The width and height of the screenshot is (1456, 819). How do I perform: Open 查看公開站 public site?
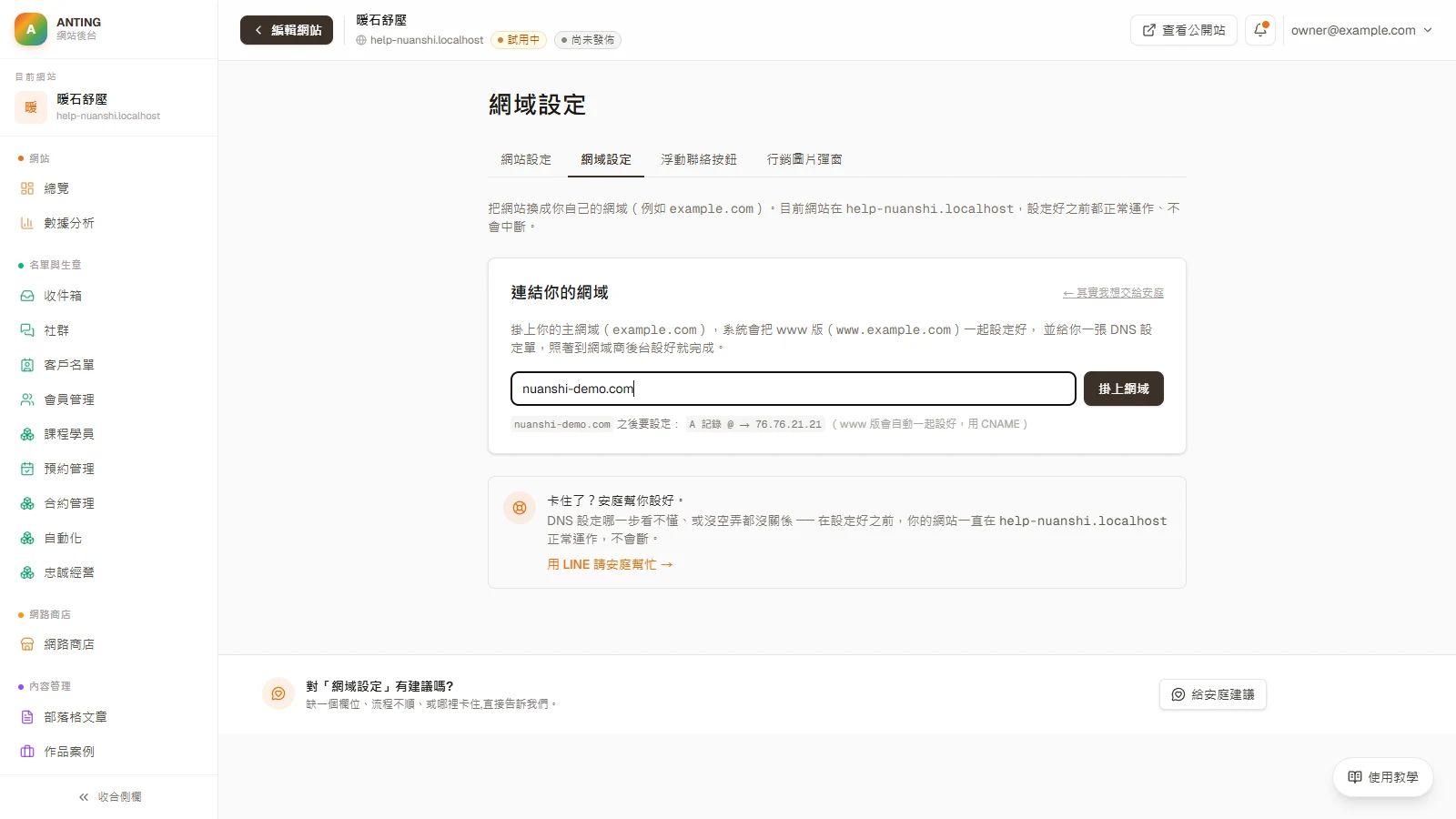[1184, 30]
